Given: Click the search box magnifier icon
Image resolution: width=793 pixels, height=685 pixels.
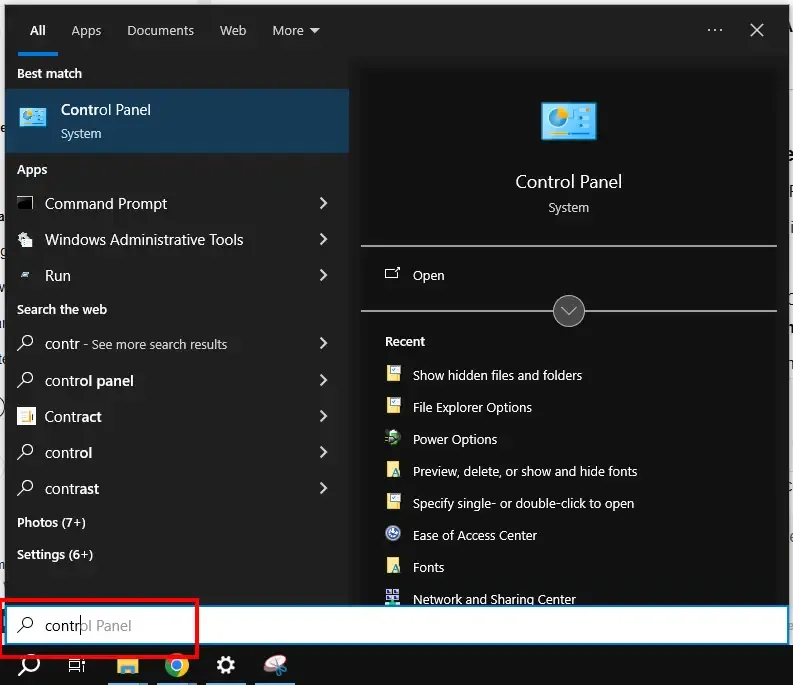Looking at the screenshot, I should pyautogui.click(x=25, y=625).
